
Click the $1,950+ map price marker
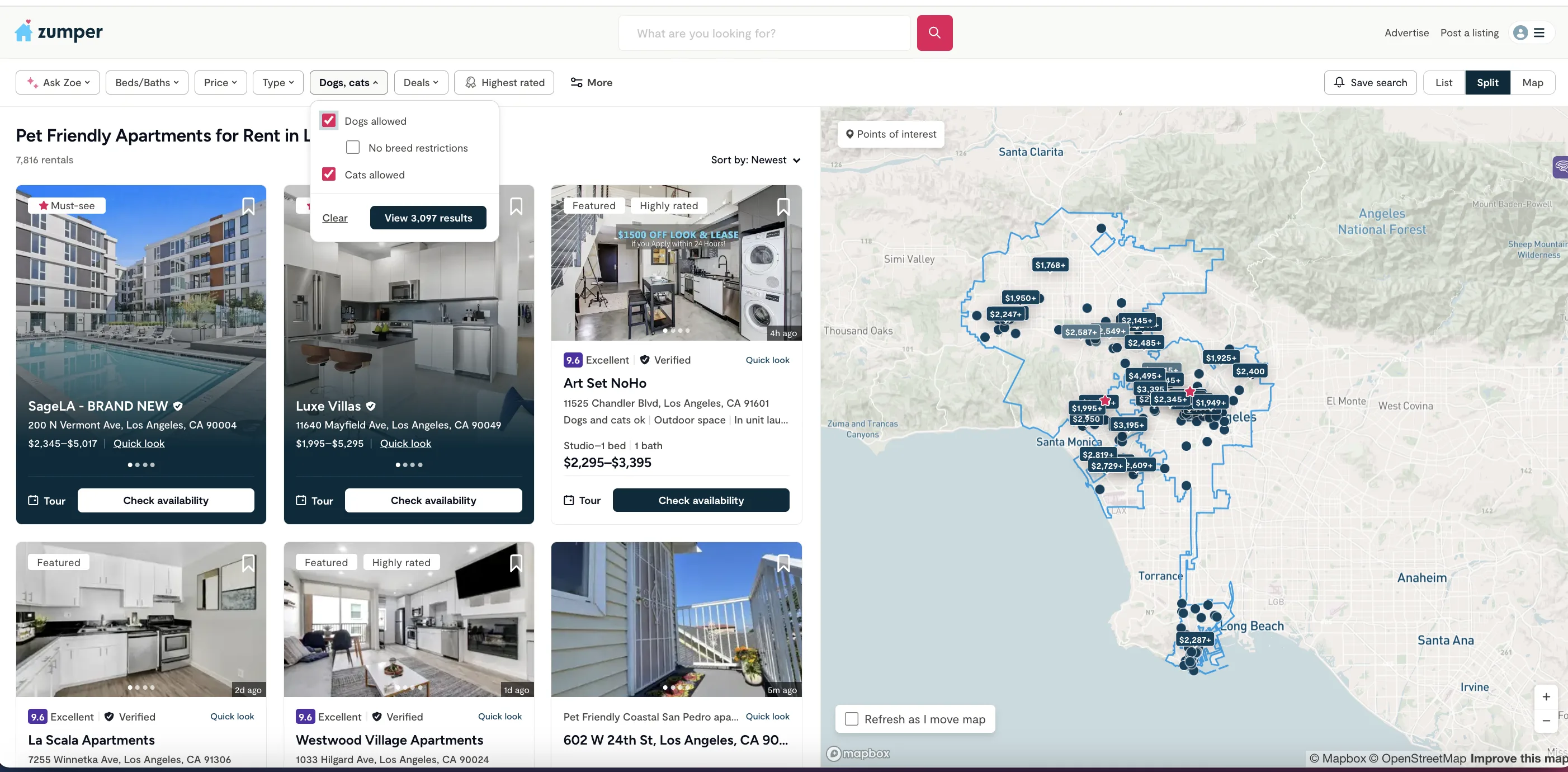click(1020, 298)
